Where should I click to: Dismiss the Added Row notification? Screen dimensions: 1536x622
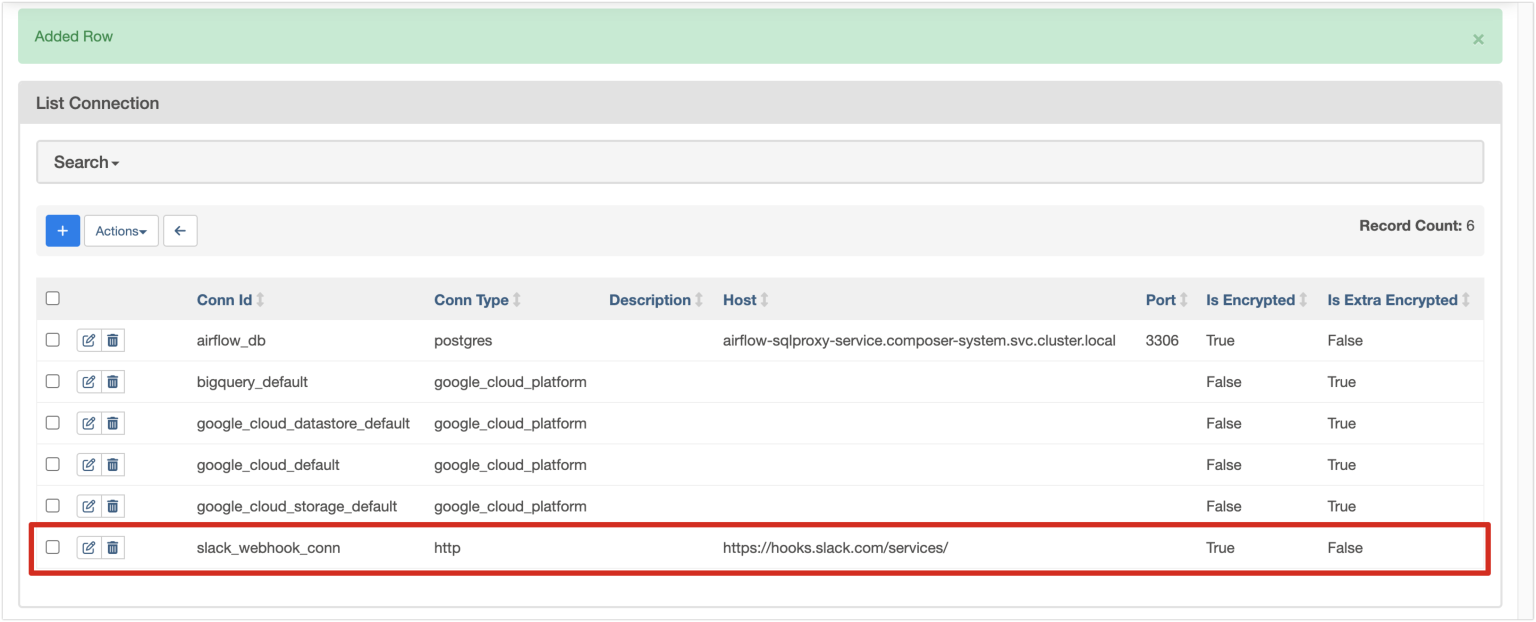(x=1477, y=38)
